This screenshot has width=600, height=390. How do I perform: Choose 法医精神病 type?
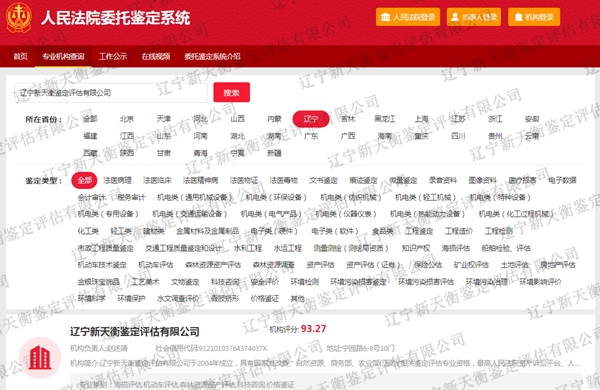201,180
